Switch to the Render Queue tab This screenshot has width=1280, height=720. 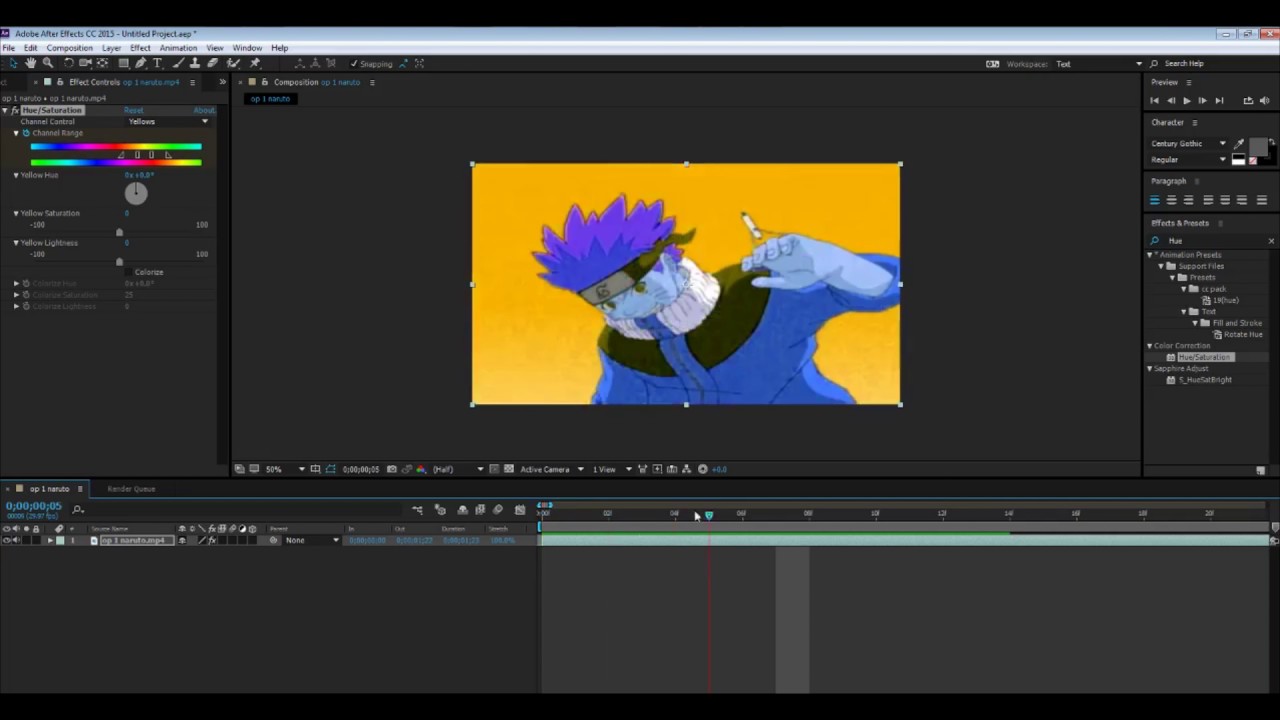131,489
